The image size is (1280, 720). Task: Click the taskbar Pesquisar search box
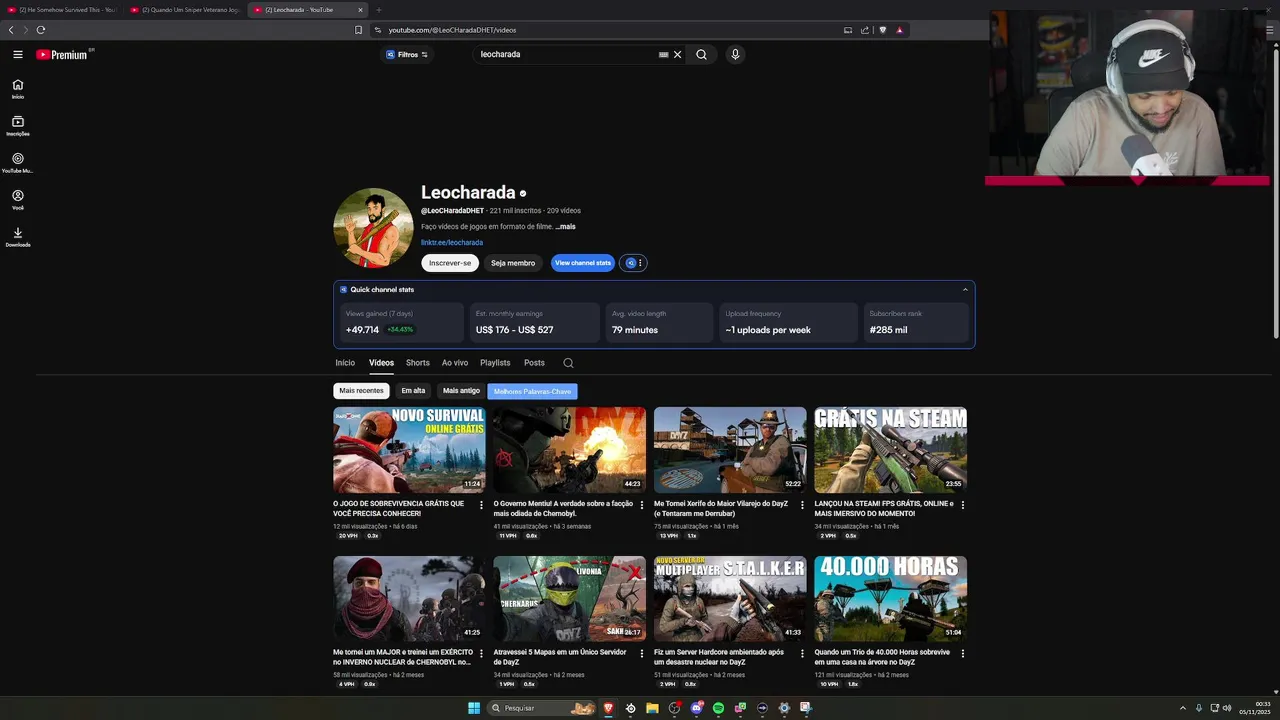pyautogui.click(x=543, y=708)
